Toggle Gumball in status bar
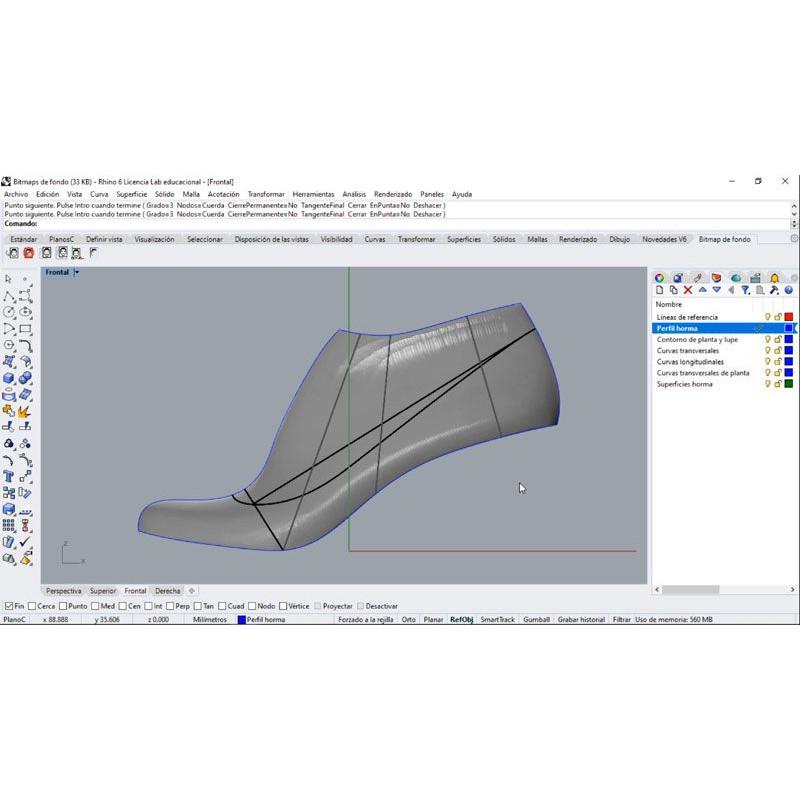Screen dimensions: 800x800 coord(536,620)
